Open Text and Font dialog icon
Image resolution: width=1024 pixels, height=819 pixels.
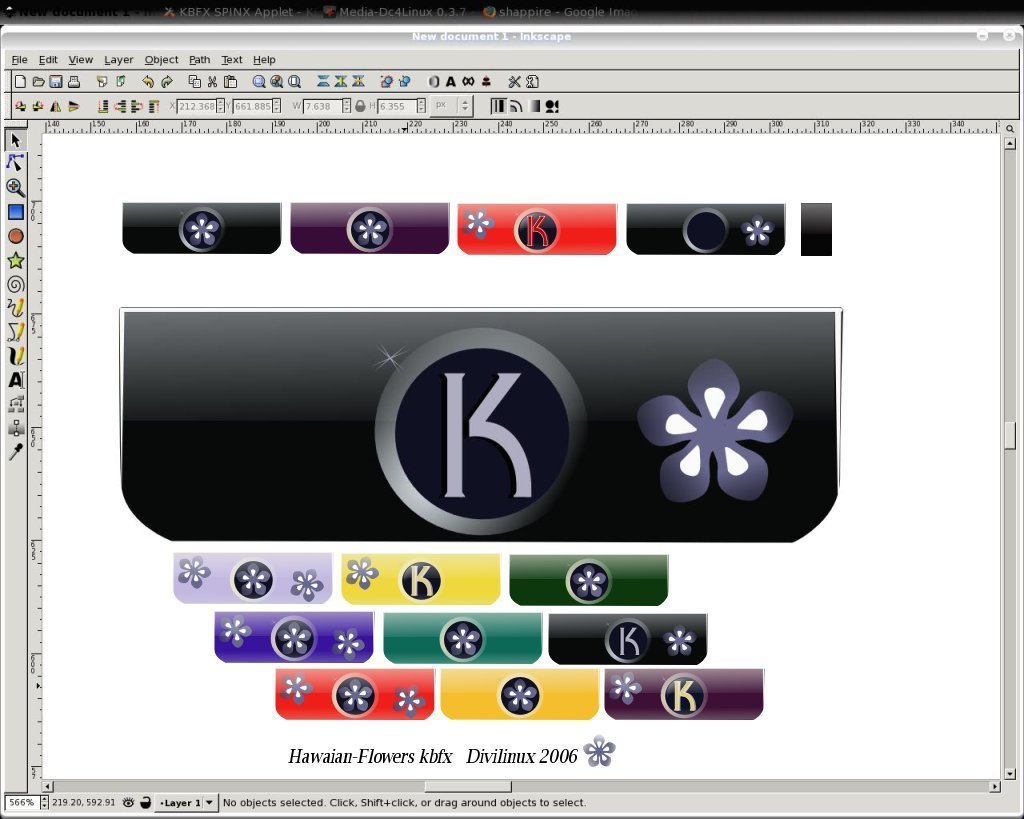[x=451, y=82]
